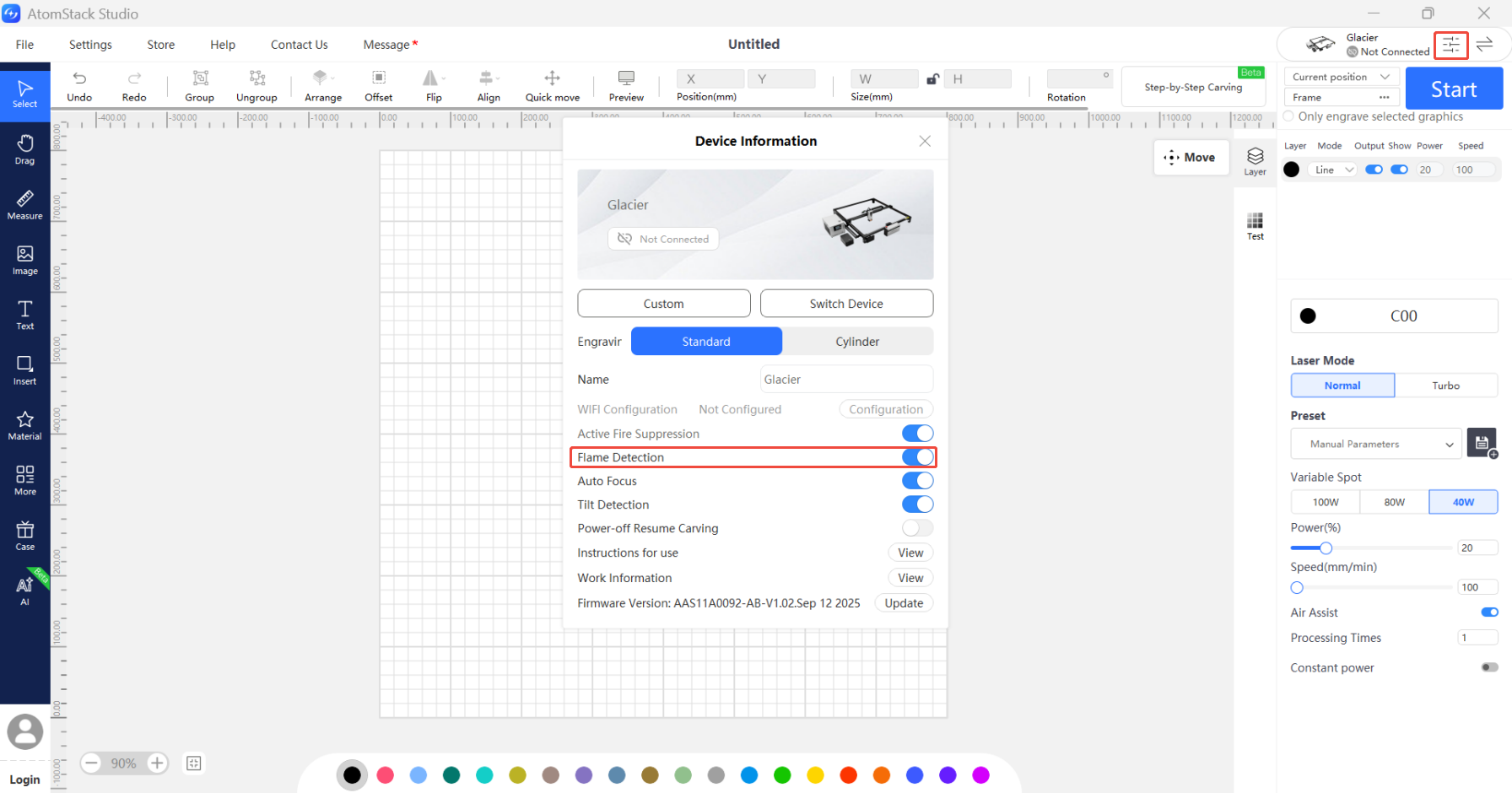
Task: Expand the Align options dropdown
Action: point(498,78)
